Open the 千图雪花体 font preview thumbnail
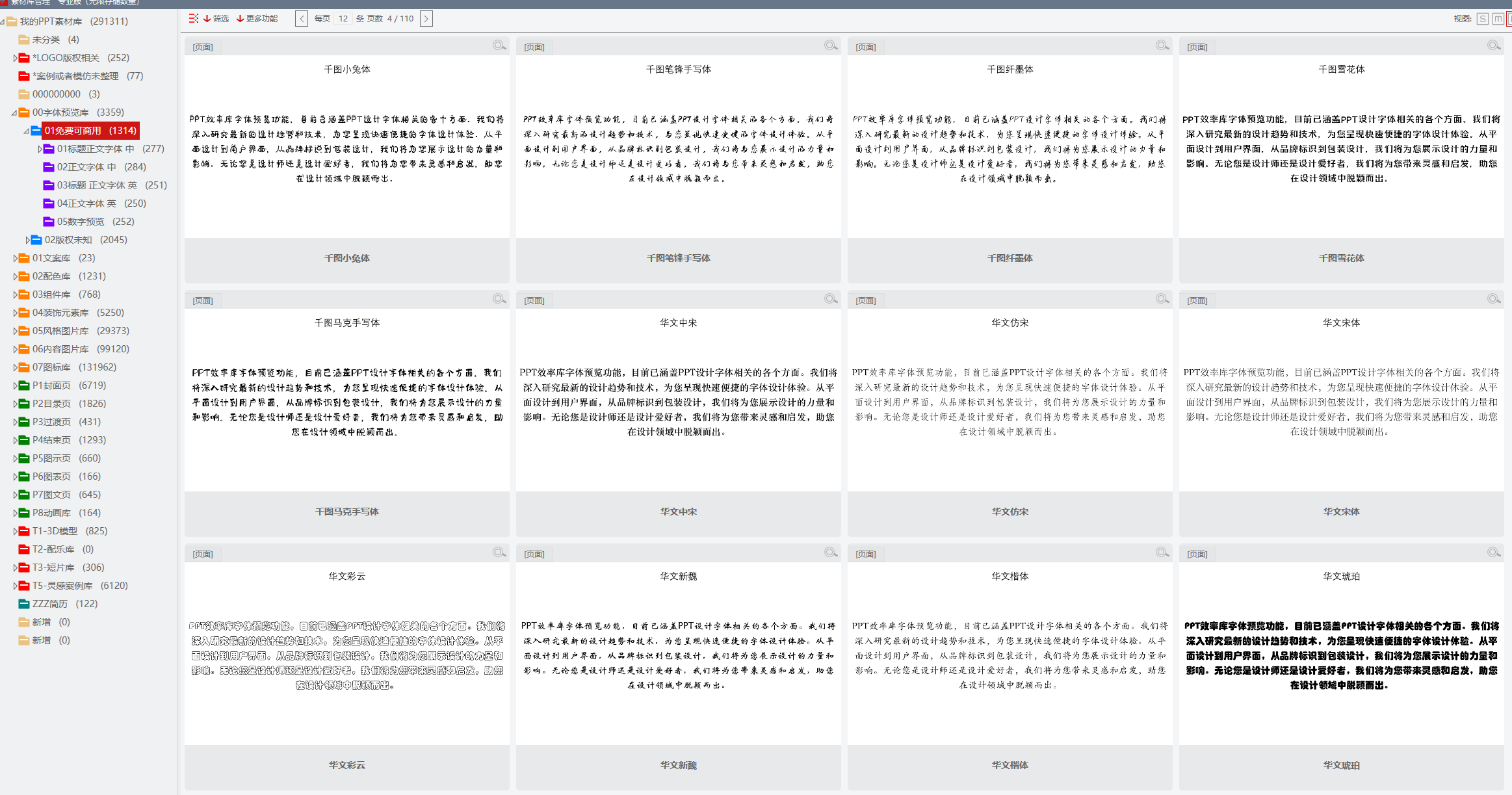1512x795 pixels. [1342, 146]
